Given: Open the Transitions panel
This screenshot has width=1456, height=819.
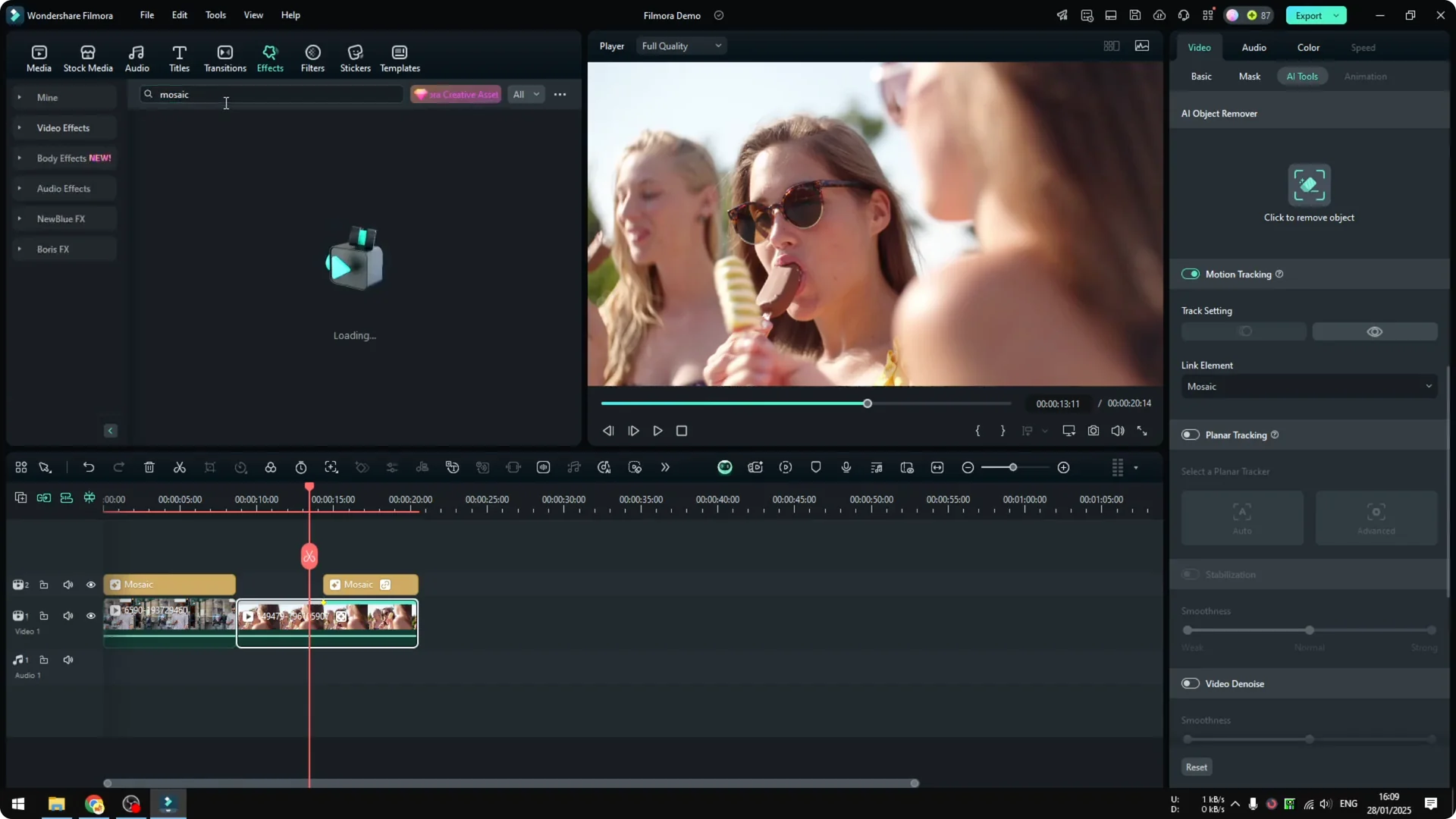Looking at the screenshot, I should pos(224,58).
